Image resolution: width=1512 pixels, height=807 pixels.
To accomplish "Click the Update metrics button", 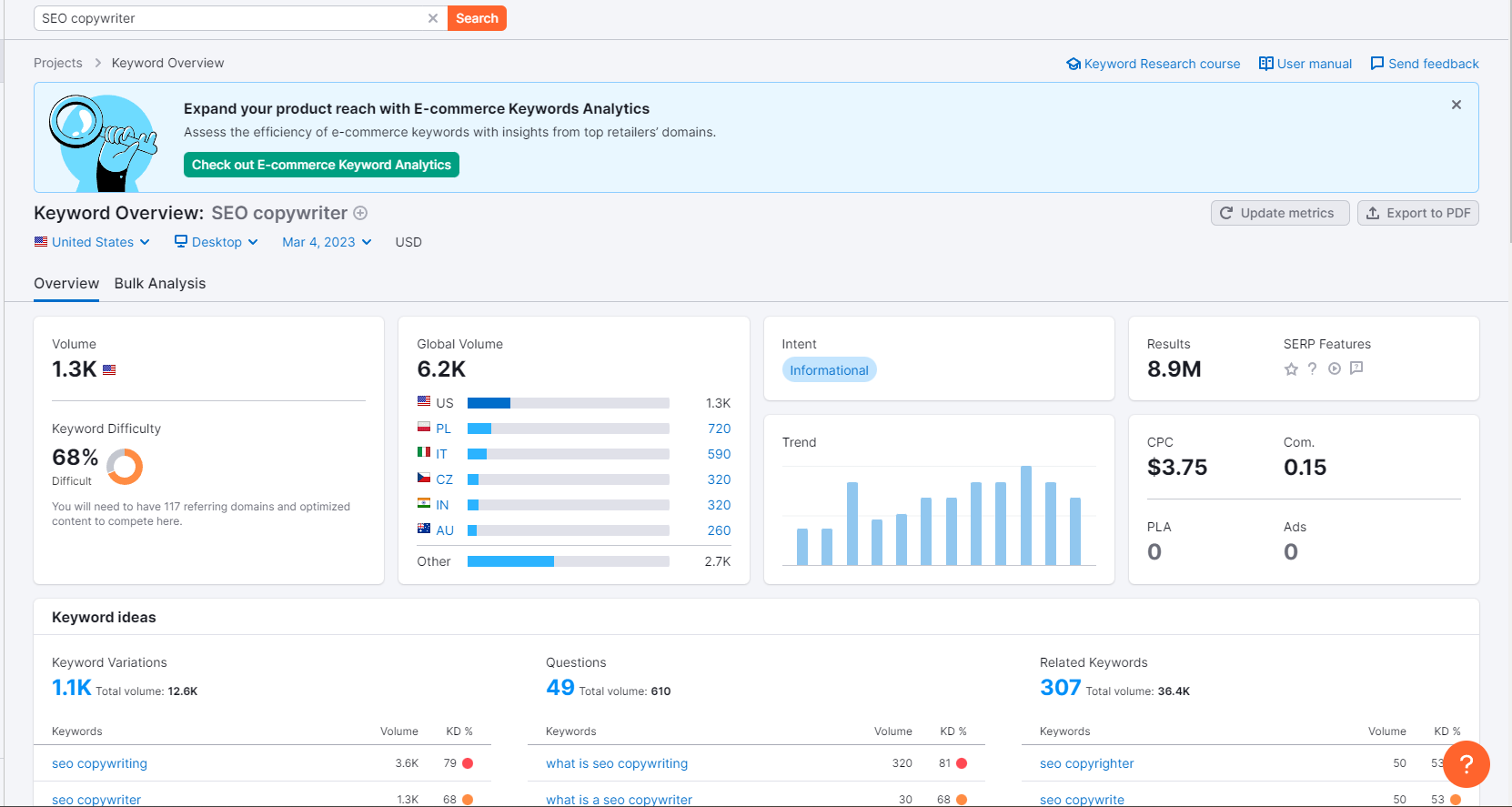I will coord(1280,213).
